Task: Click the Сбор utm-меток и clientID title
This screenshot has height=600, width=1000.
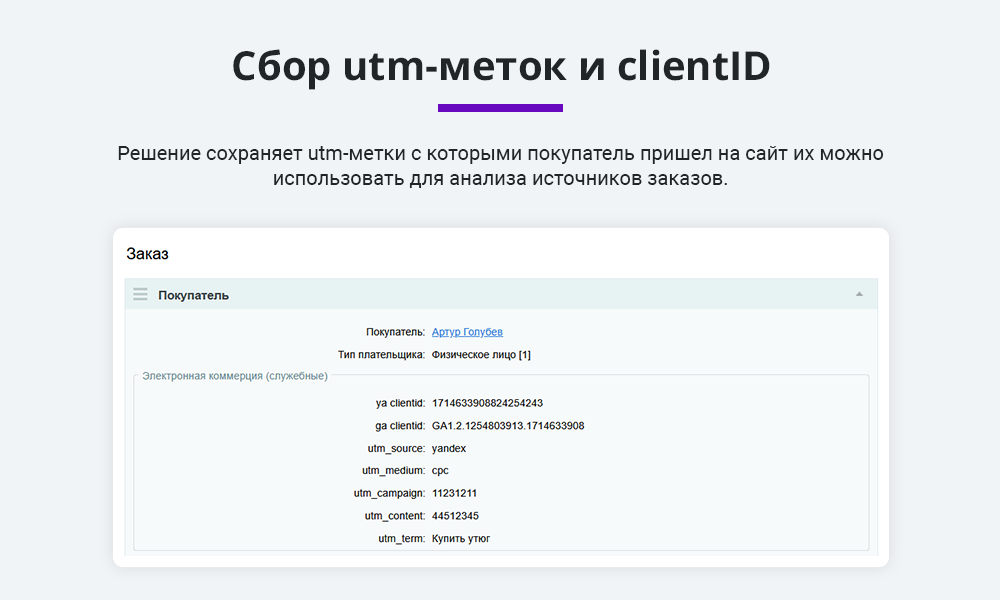Action: (x=500, y=66)
